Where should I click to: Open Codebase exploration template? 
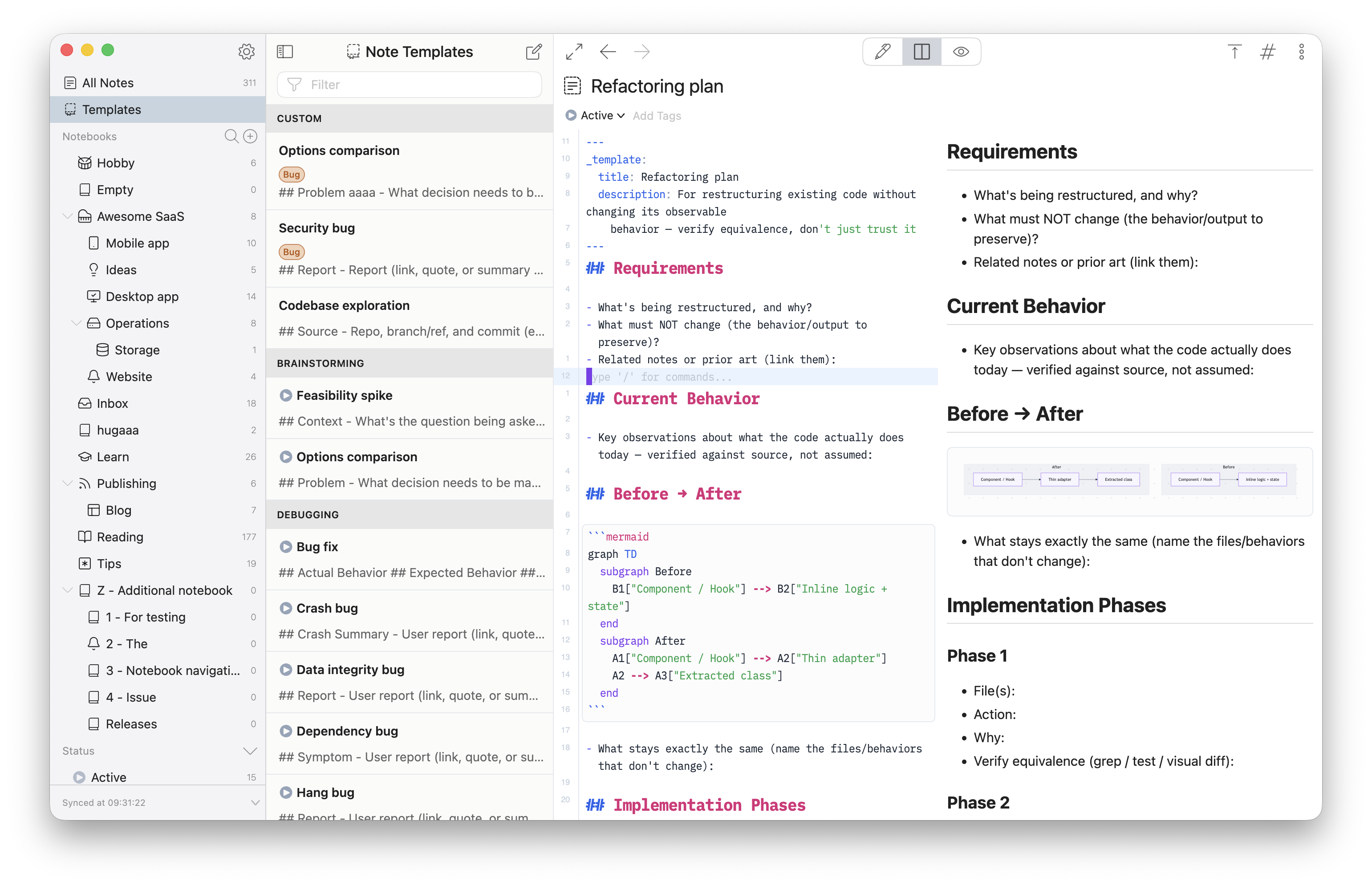tap(410, 318)
